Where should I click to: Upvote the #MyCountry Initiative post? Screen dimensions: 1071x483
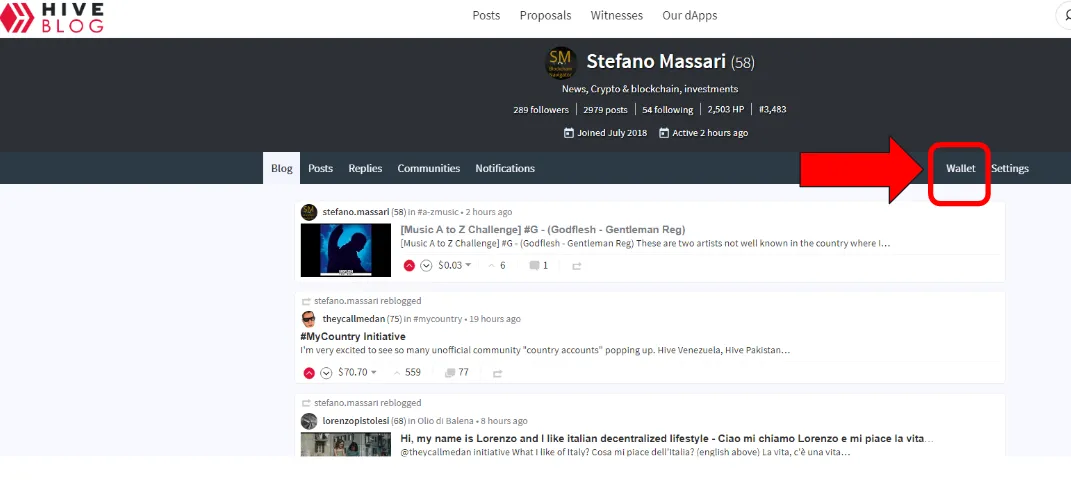(309, 373)
